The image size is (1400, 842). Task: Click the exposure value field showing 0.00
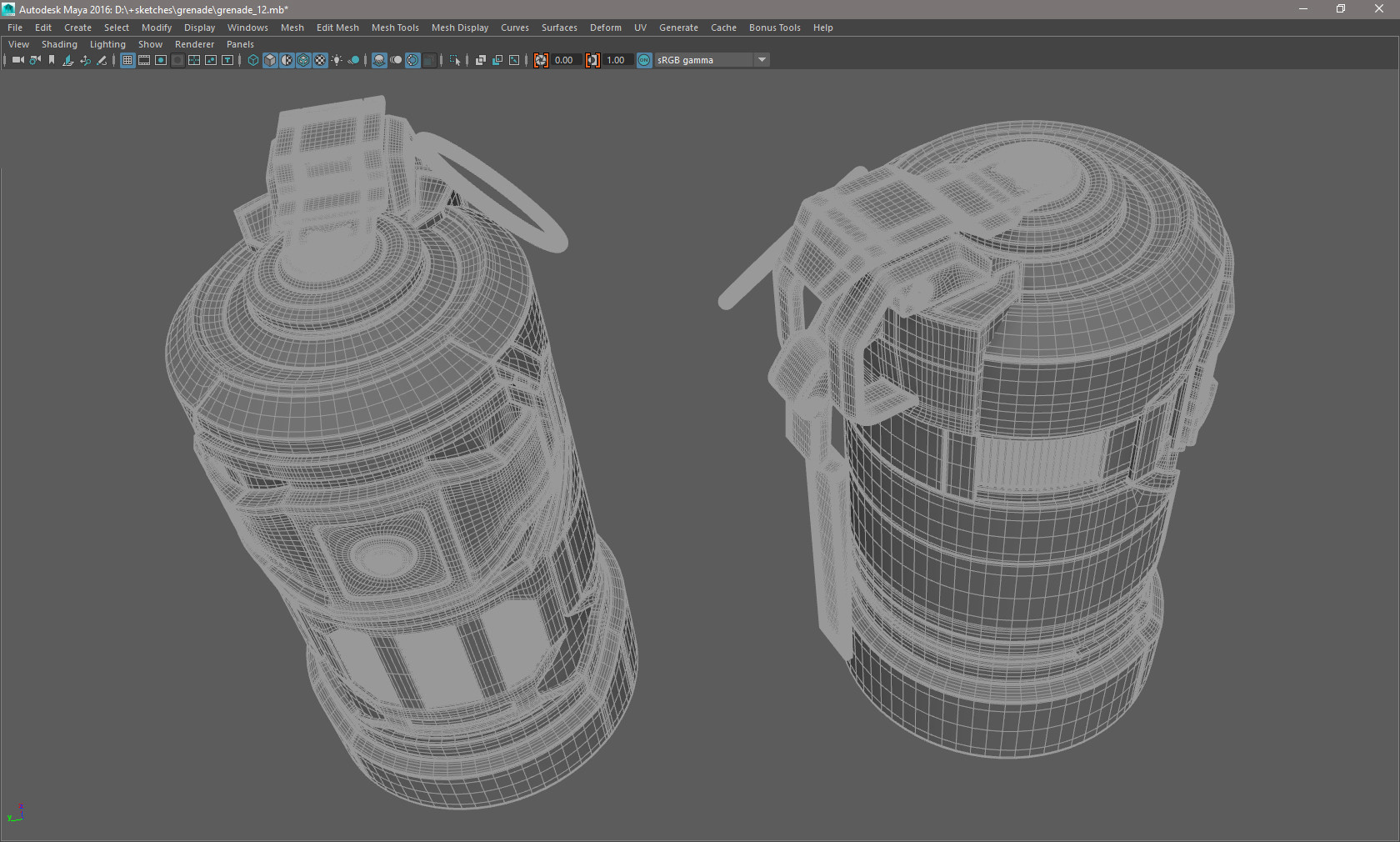coord(565,60)
